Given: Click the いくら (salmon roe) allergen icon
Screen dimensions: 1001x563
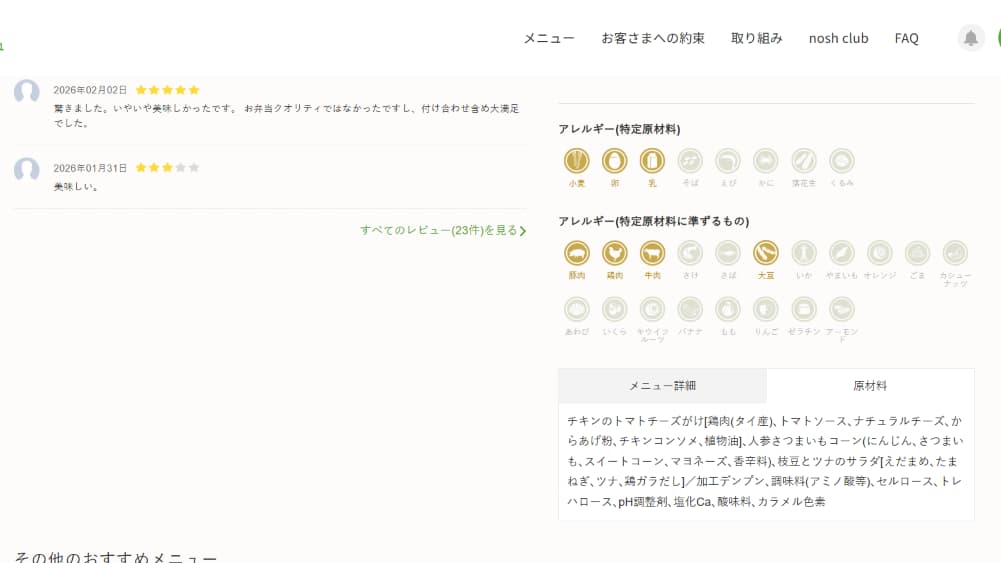Looking at the screenshot, I should (614, 309).
